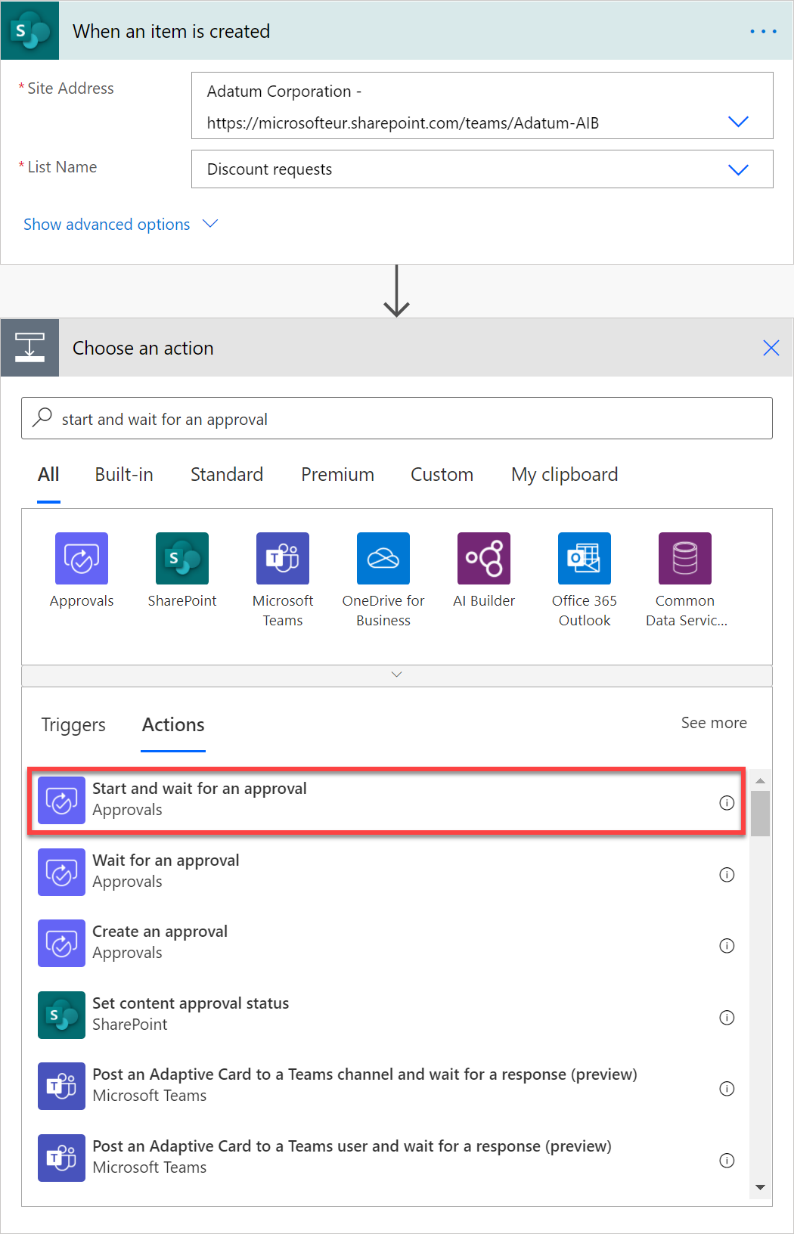Show info for Start and wait for an approval
794x1234 pixels.
point(727,802)
